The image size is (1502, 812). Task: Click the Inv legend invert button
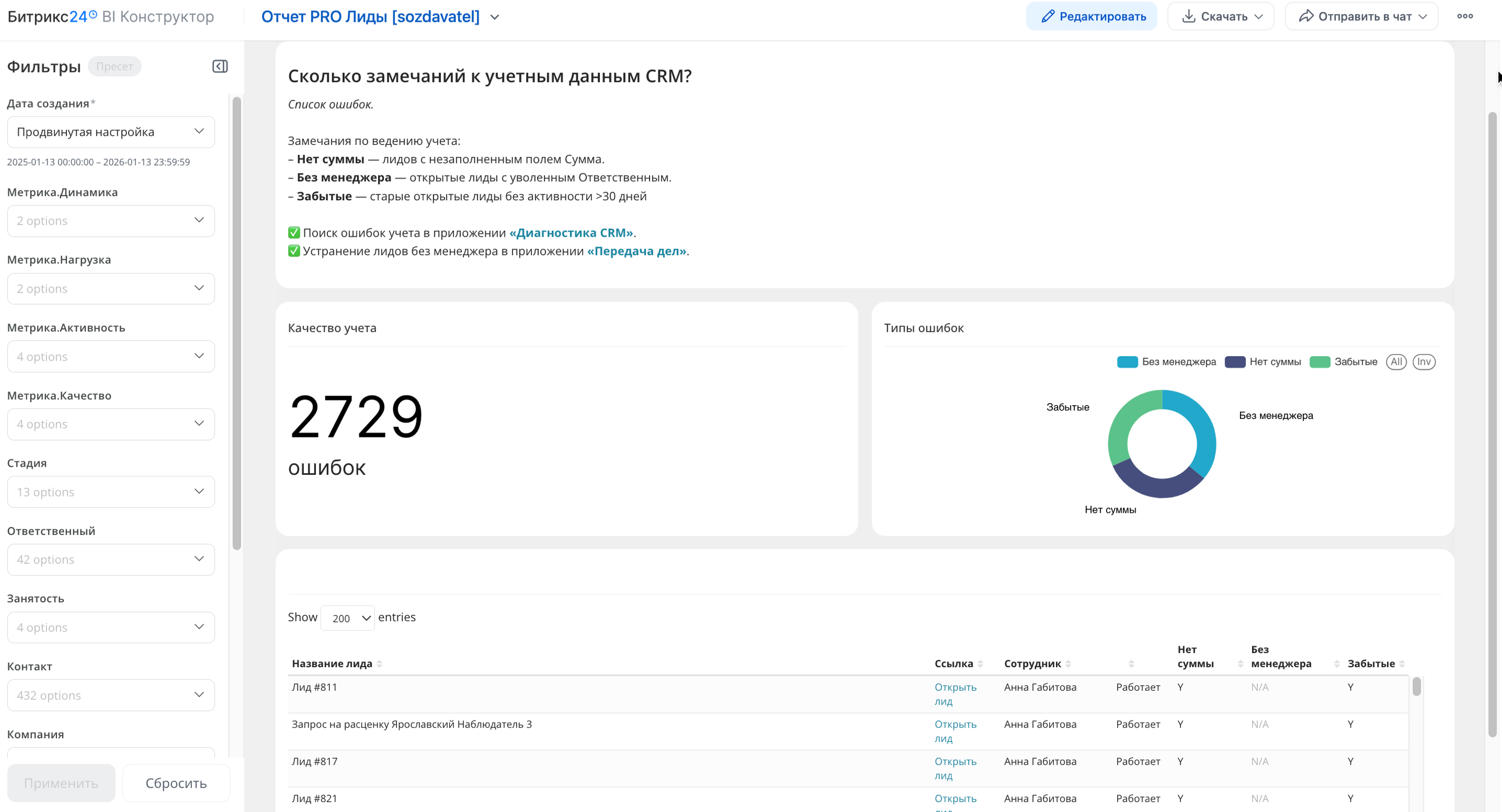click(1423, 362)
